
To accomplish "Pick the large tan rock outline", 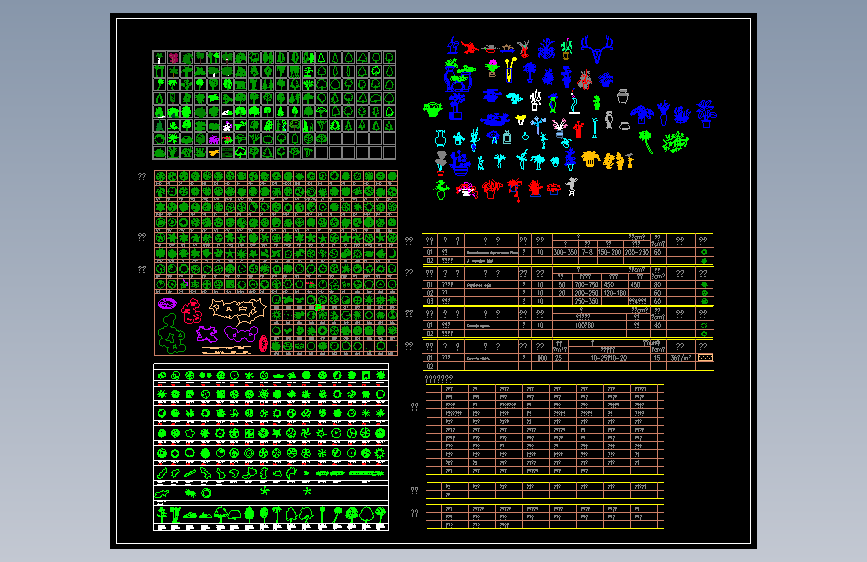I will pyautogui.click(x=239, y=313).
